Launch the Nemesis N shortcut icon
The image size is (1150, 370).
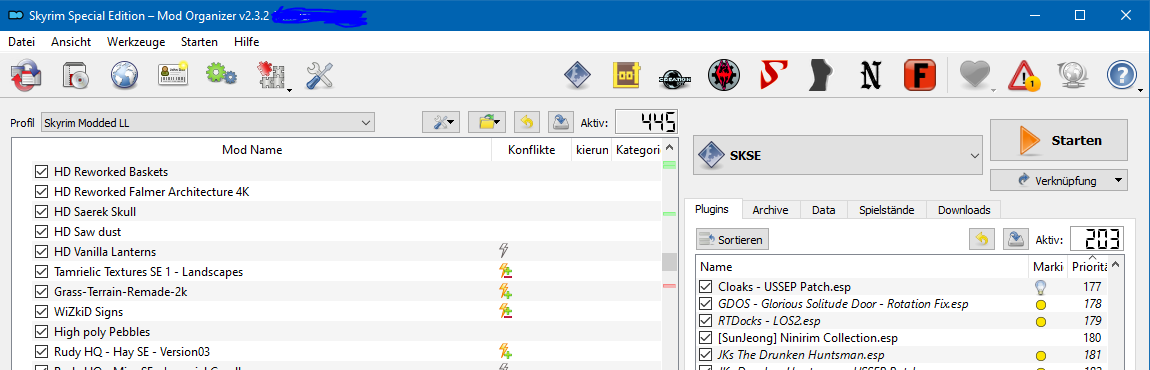tap(870, 75)
